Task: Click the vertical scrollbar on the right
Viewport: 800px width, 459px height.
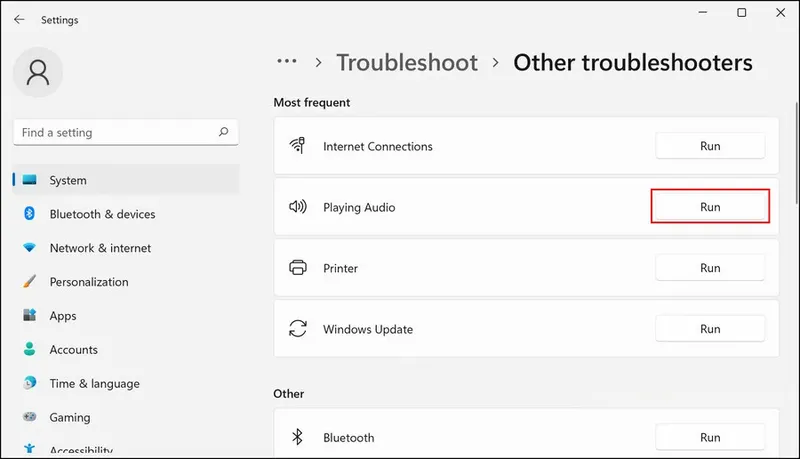Action: tap(797, 153)
